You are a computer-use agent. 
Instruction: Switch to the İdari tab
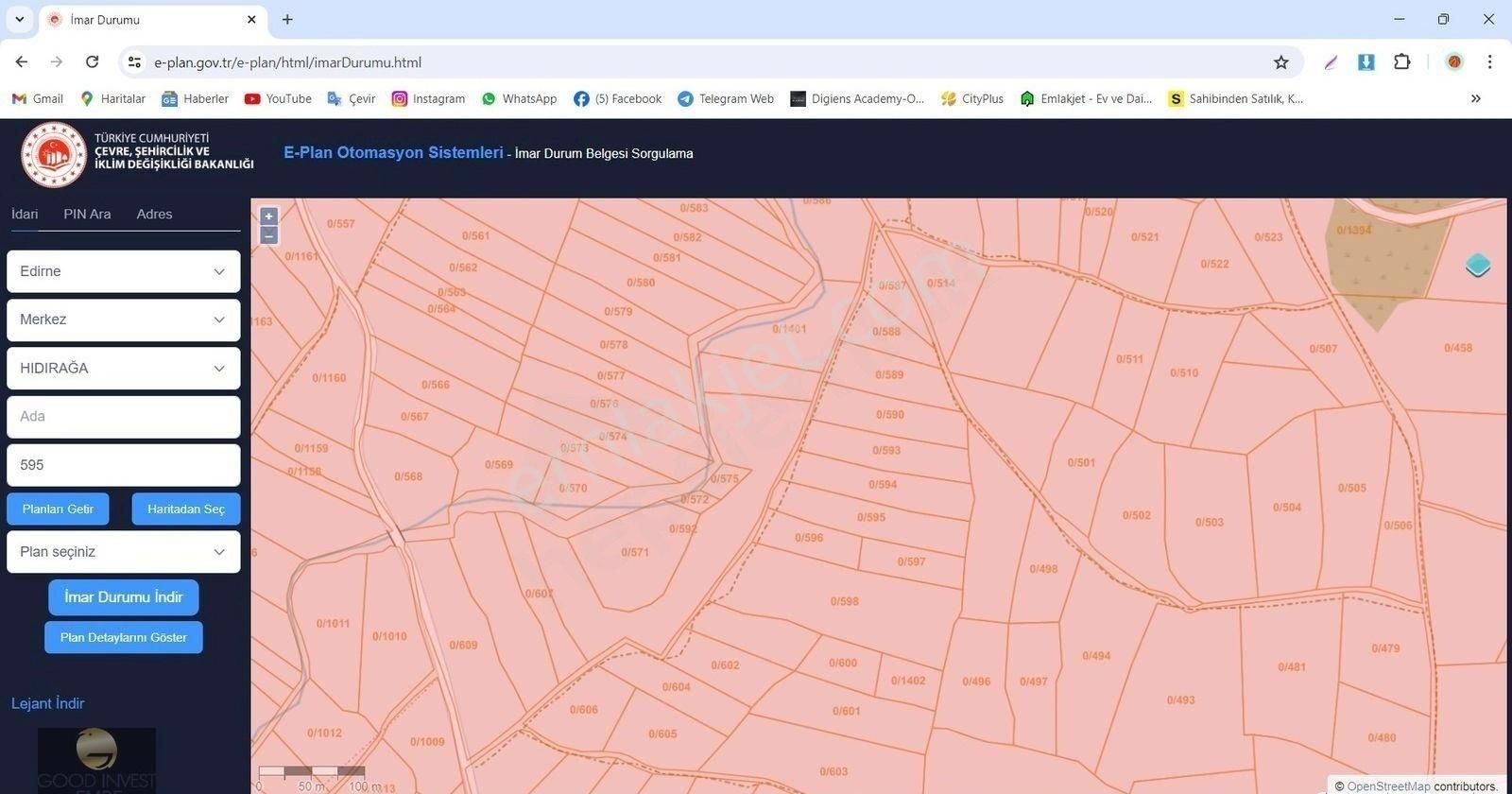coord(25,215)
